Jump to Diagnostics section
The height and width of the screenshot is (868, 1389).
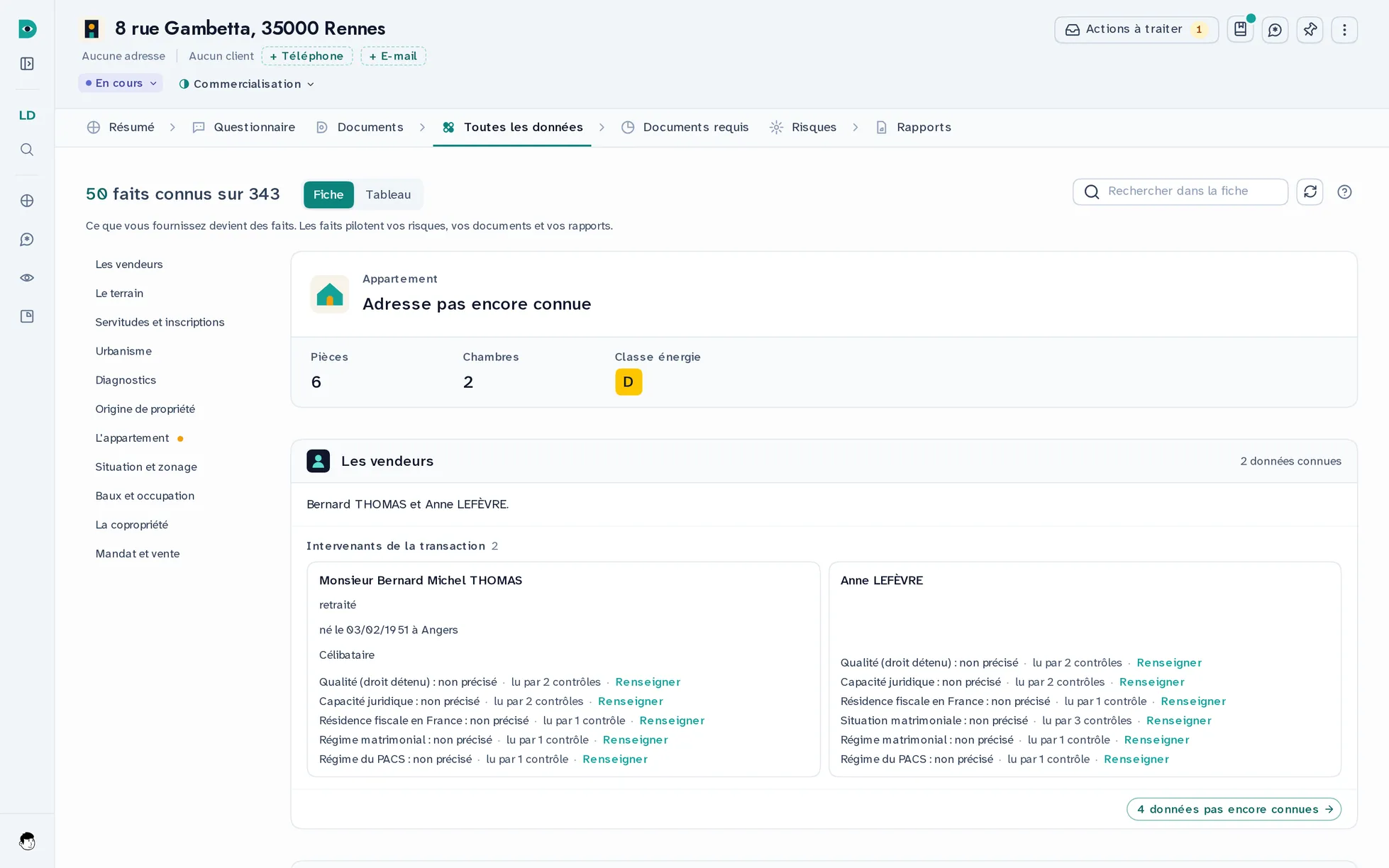click(126, 380)
